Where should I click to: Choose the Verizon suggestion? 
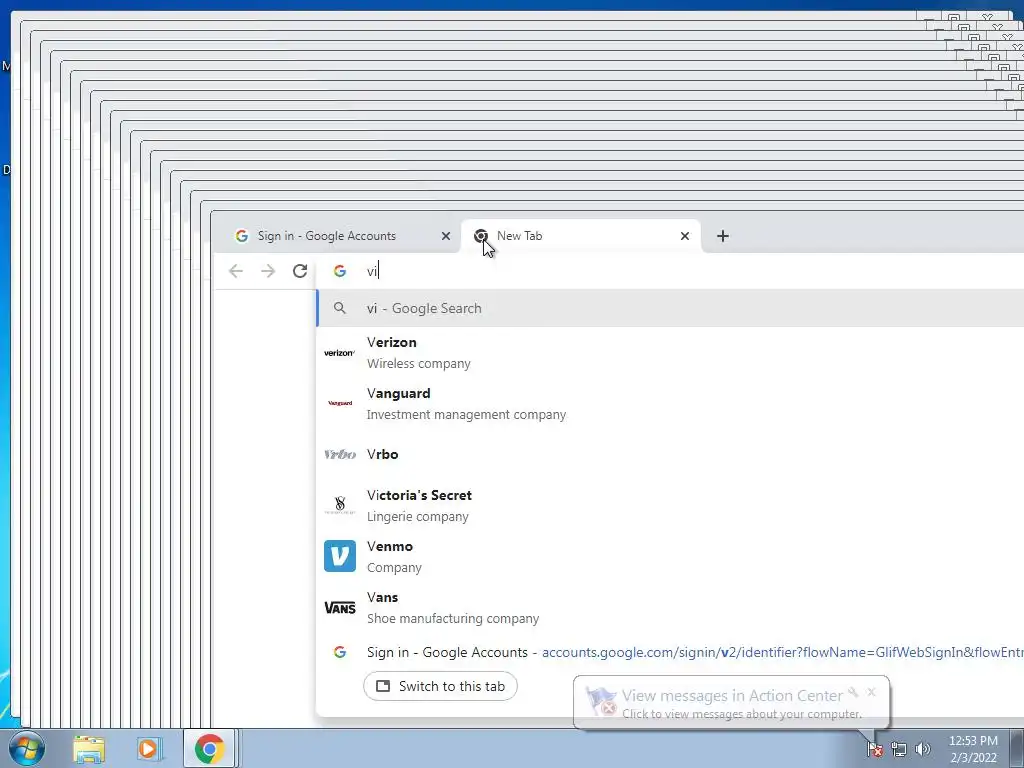[670, 353]
